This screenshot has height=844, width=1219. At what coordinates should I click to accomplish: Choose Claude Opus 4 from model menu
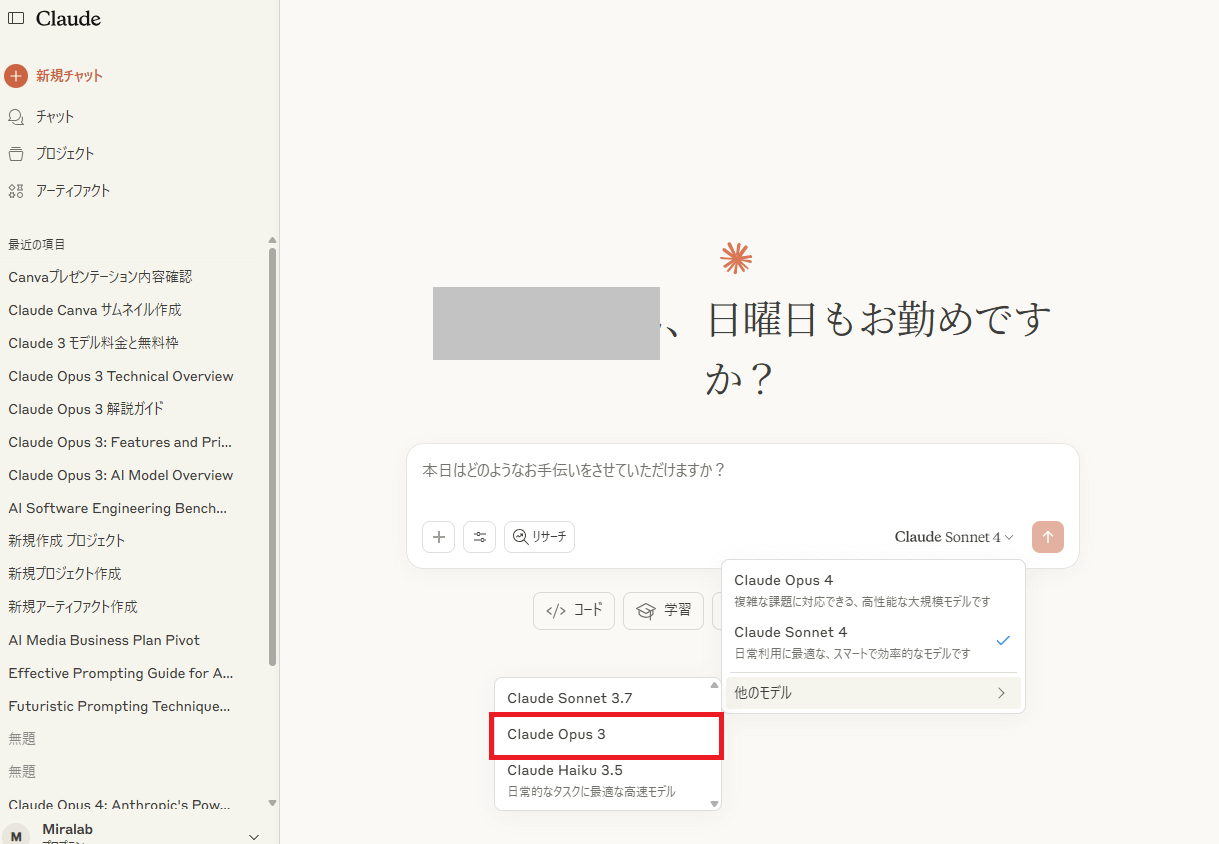click(873, 590)
